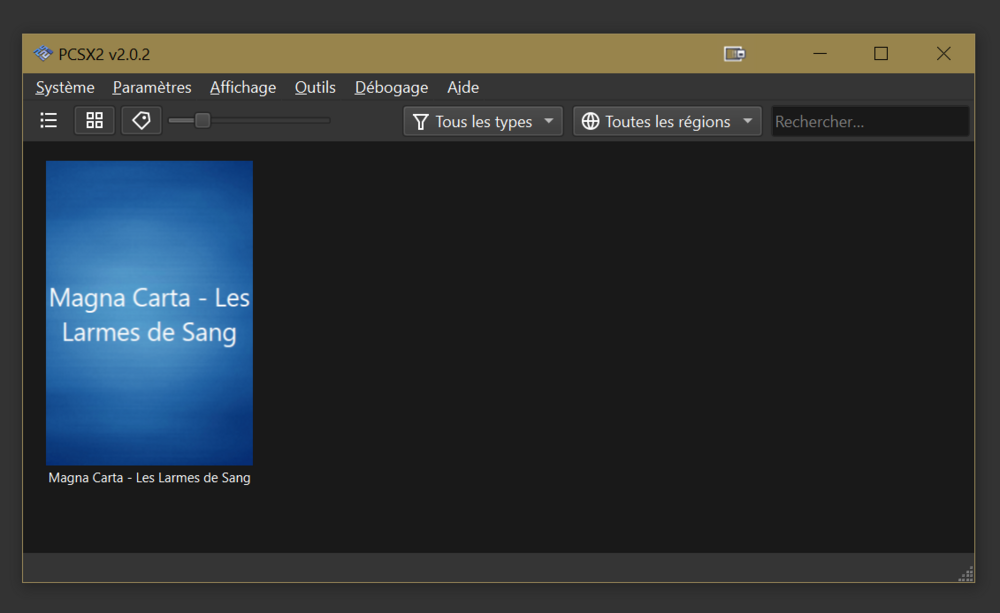Screen dimensions: 1000x613
Task: Click the title bar screen icon left of minimize
Action: click(734, 54)
